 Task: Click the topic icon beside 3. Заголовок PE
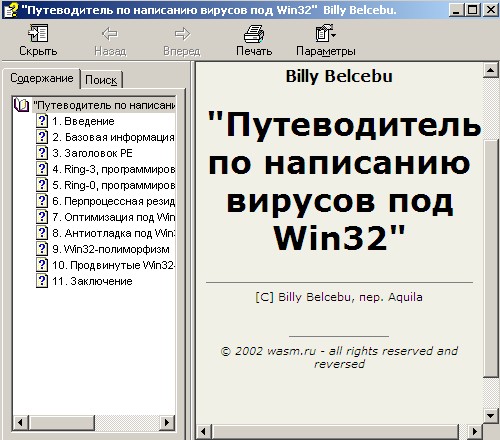[x=42, y=153]
